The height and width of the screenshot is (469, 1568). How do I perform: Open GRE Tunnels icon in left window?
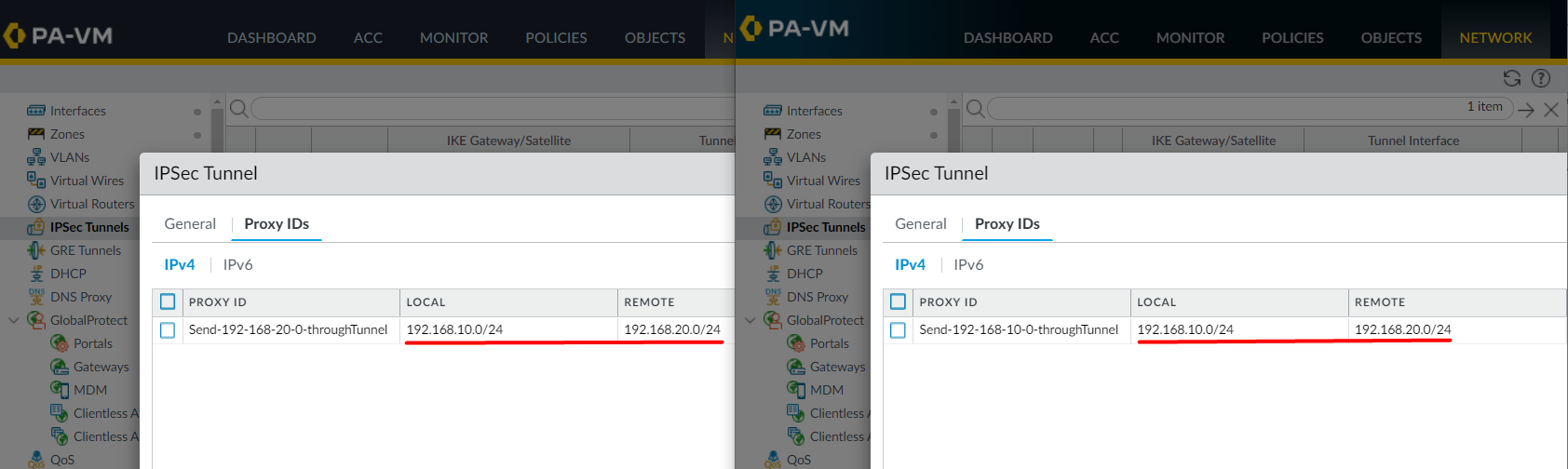click(36, 250)
